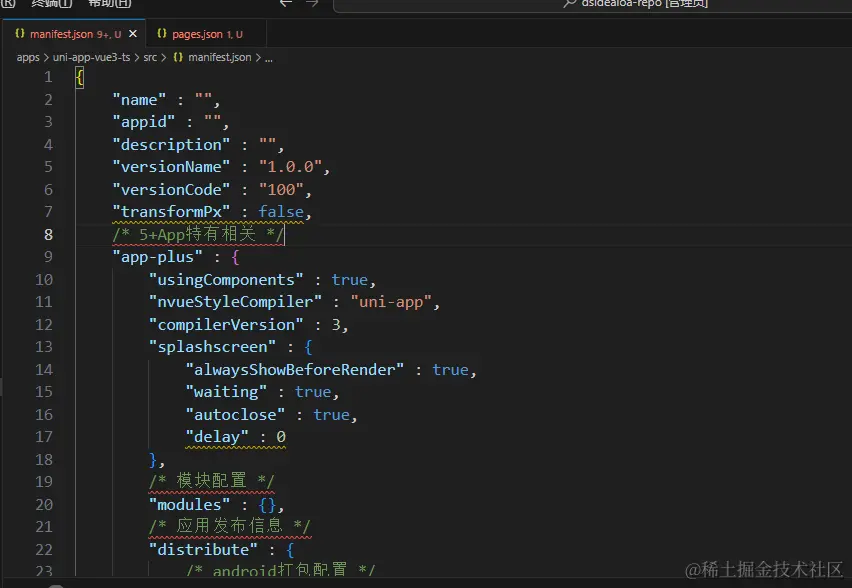The height and width of the screenshot is (588, 852).
Task: Click the "app-plus" key
Action: pyautogui.click(x=157, y=257)
